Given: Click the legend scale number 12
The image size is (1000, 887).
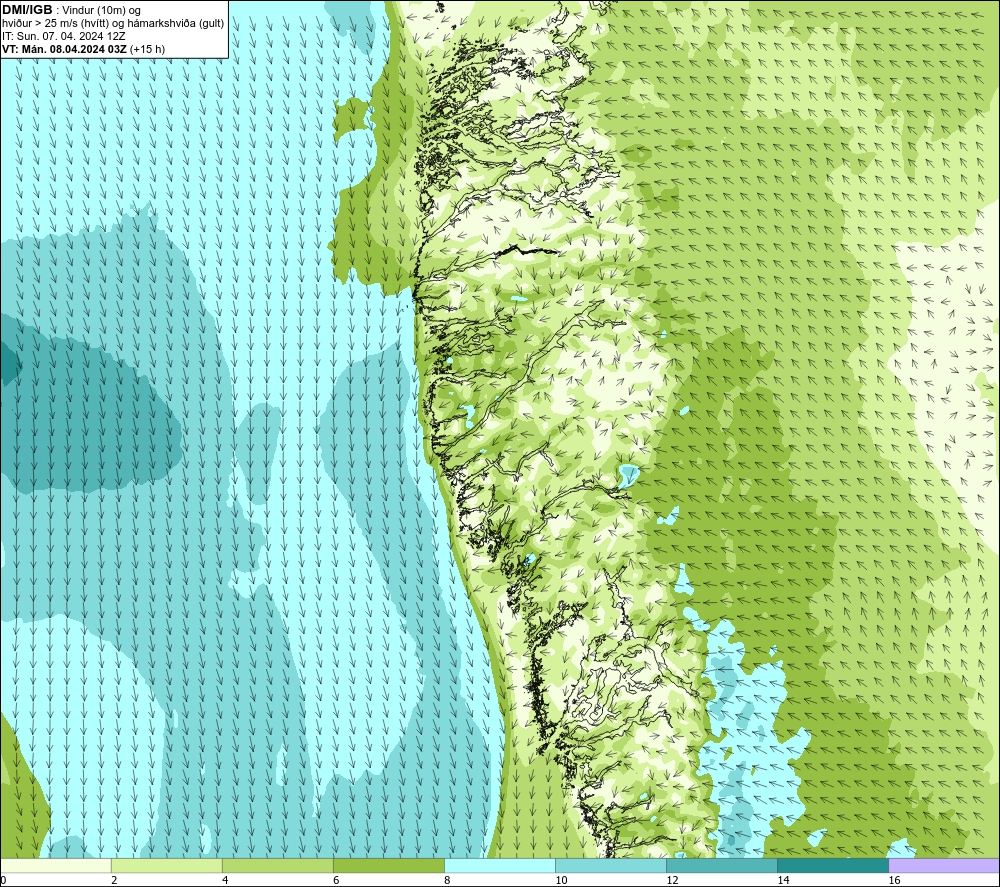Looking at the screenshot, I should (672, 881).
